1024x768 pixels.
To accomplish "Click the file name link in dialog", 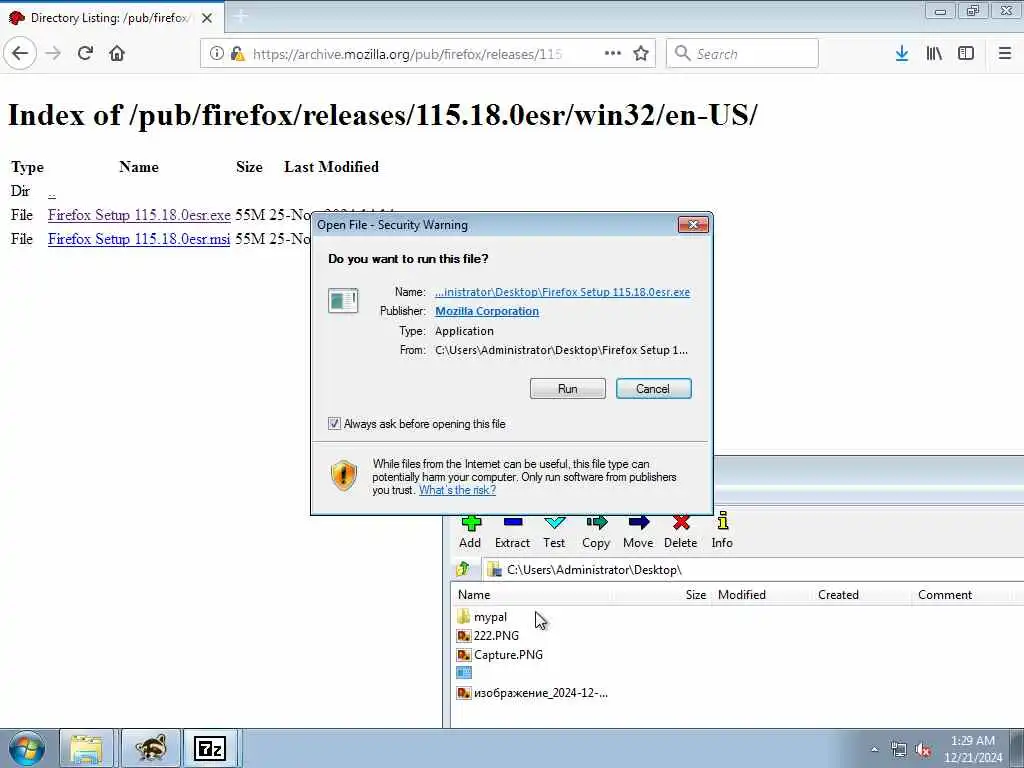I will click(562, 292).
